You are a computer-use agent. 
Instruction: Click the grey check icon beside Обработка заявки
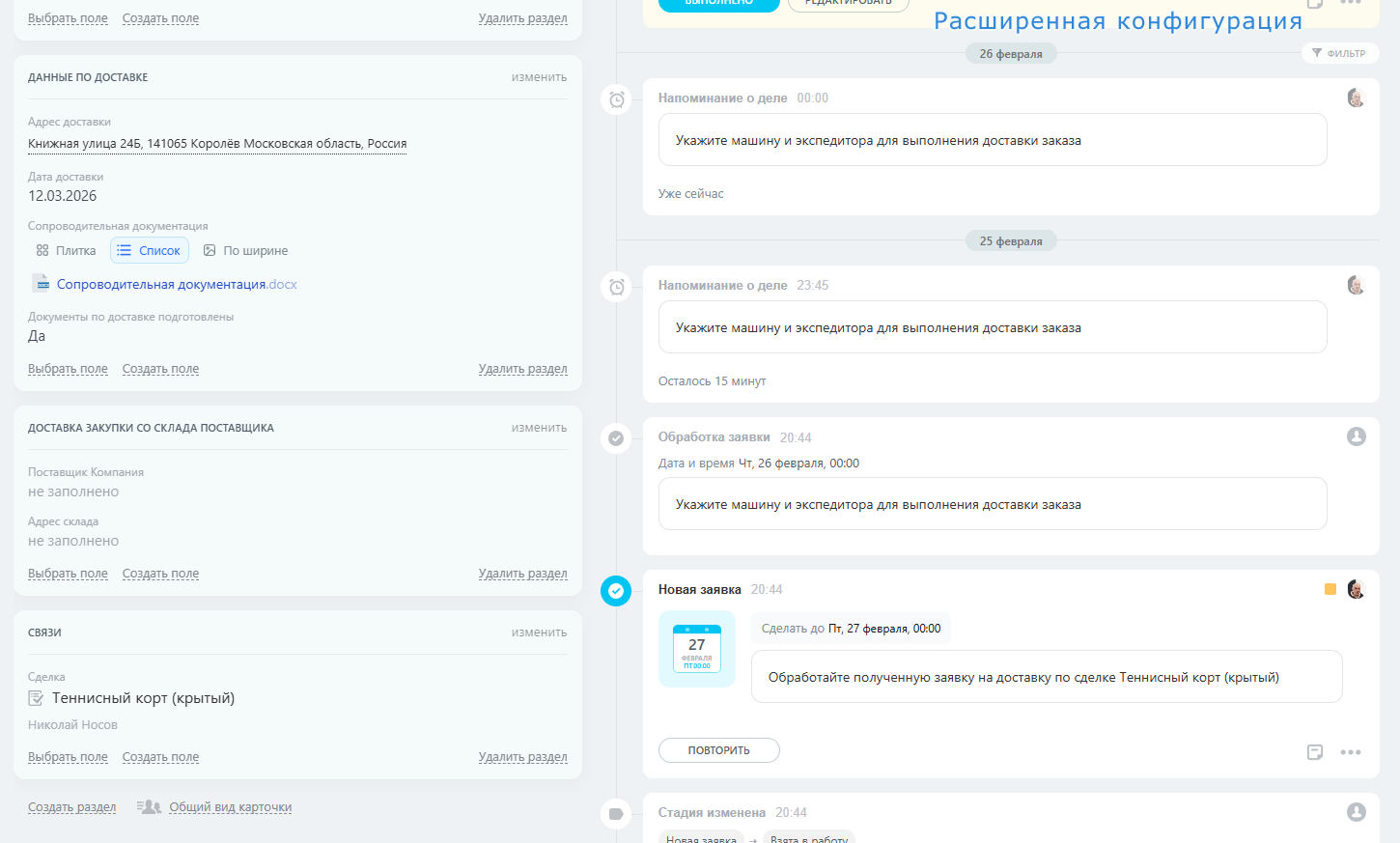point(616,438)
